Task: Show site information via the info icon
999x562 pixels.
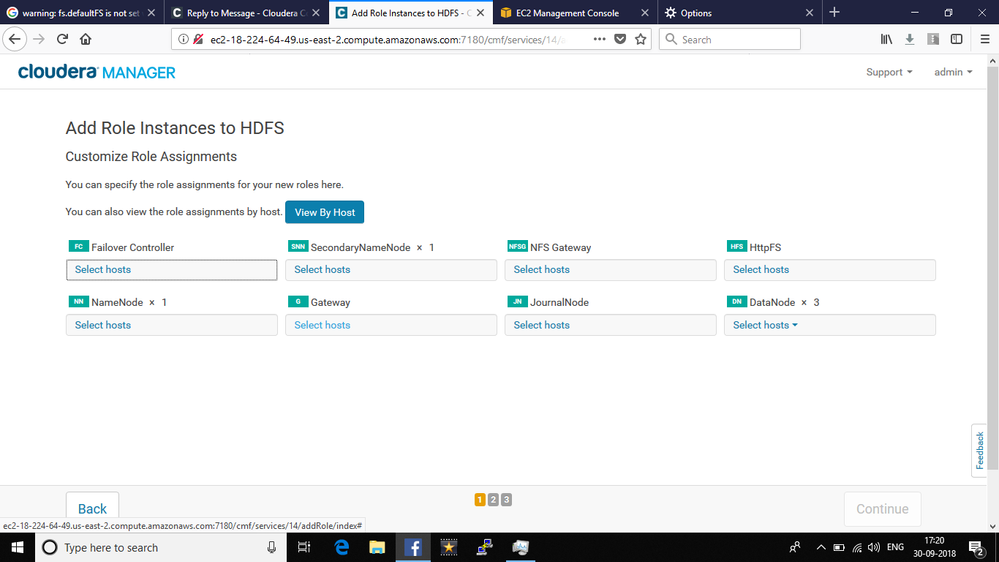Action: point(183,40)
